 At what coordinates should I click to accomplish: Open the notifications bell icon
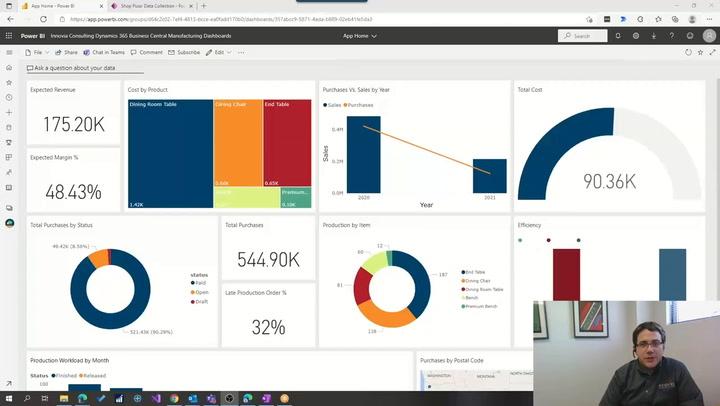618,36
